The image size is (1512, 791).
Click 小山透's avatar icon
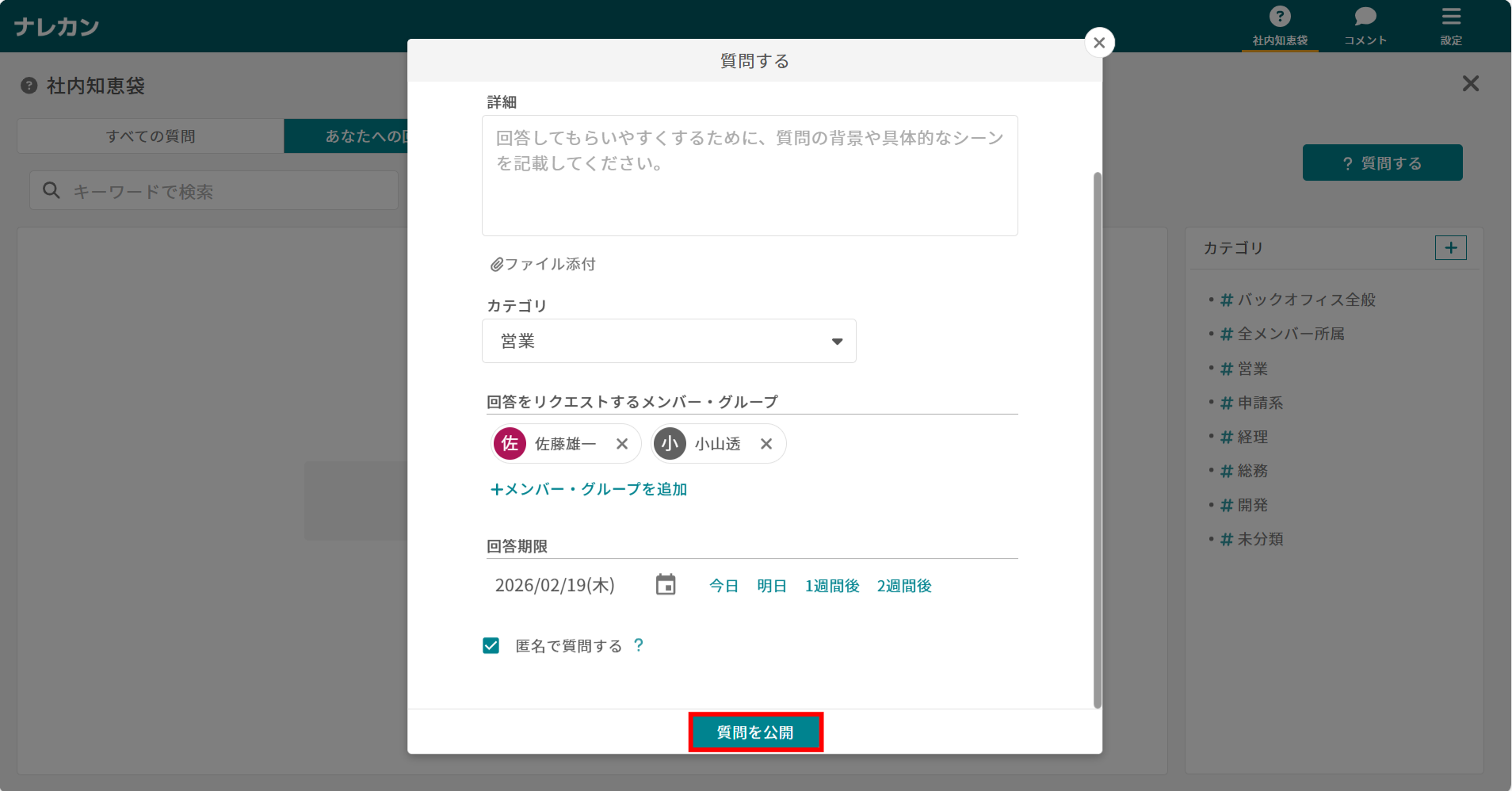tap(670, 444)
